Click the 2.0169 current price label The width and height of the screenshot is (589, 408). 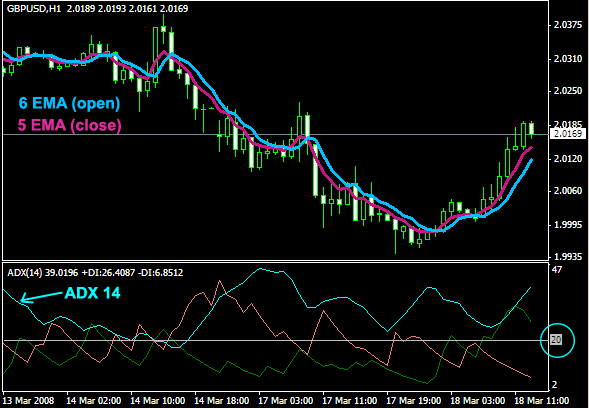tap(568, 134)
